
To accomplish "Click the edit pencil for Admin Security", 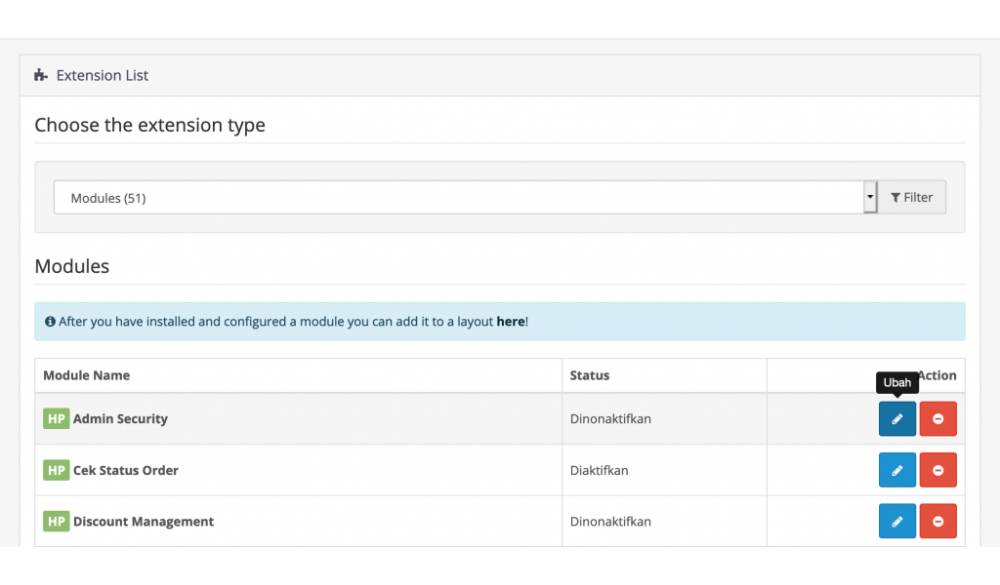I will [897, 419].
